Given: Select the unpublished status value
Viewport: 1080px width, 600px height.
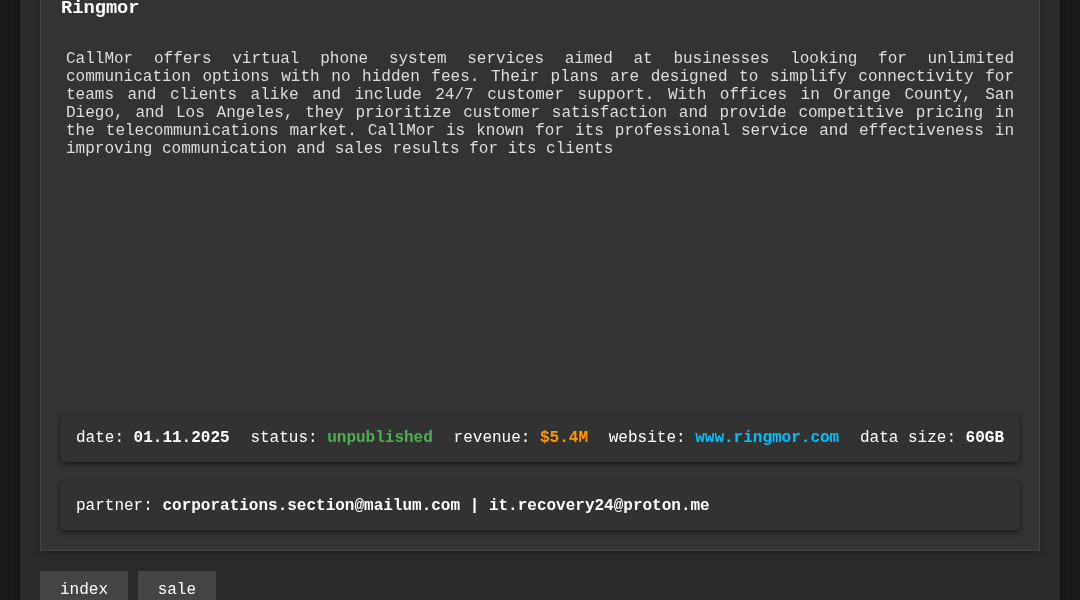Looking at the screenshot, I should 380,437.
